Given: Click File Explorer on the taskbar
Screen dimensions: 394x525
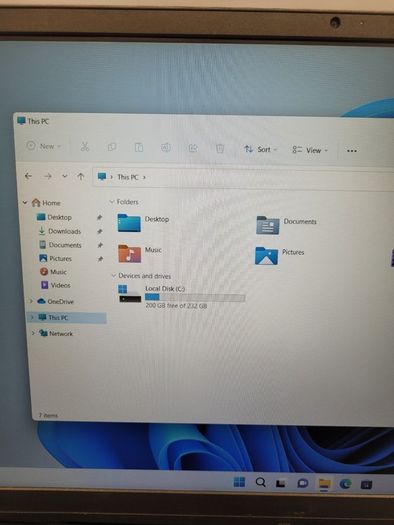Looking at the screenshot, I should [324, 484].
